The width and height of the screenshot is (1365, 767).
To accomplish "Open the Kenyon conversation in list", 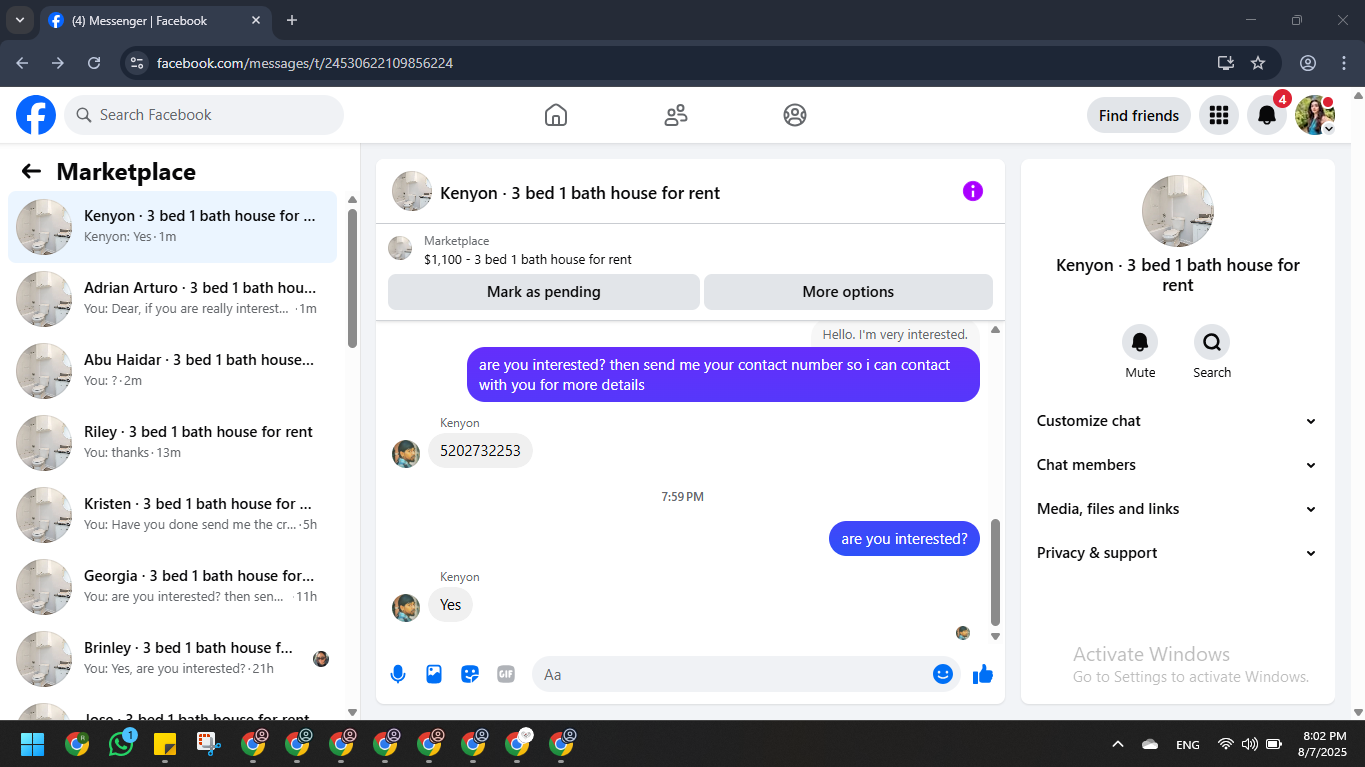I will point(172,227).
